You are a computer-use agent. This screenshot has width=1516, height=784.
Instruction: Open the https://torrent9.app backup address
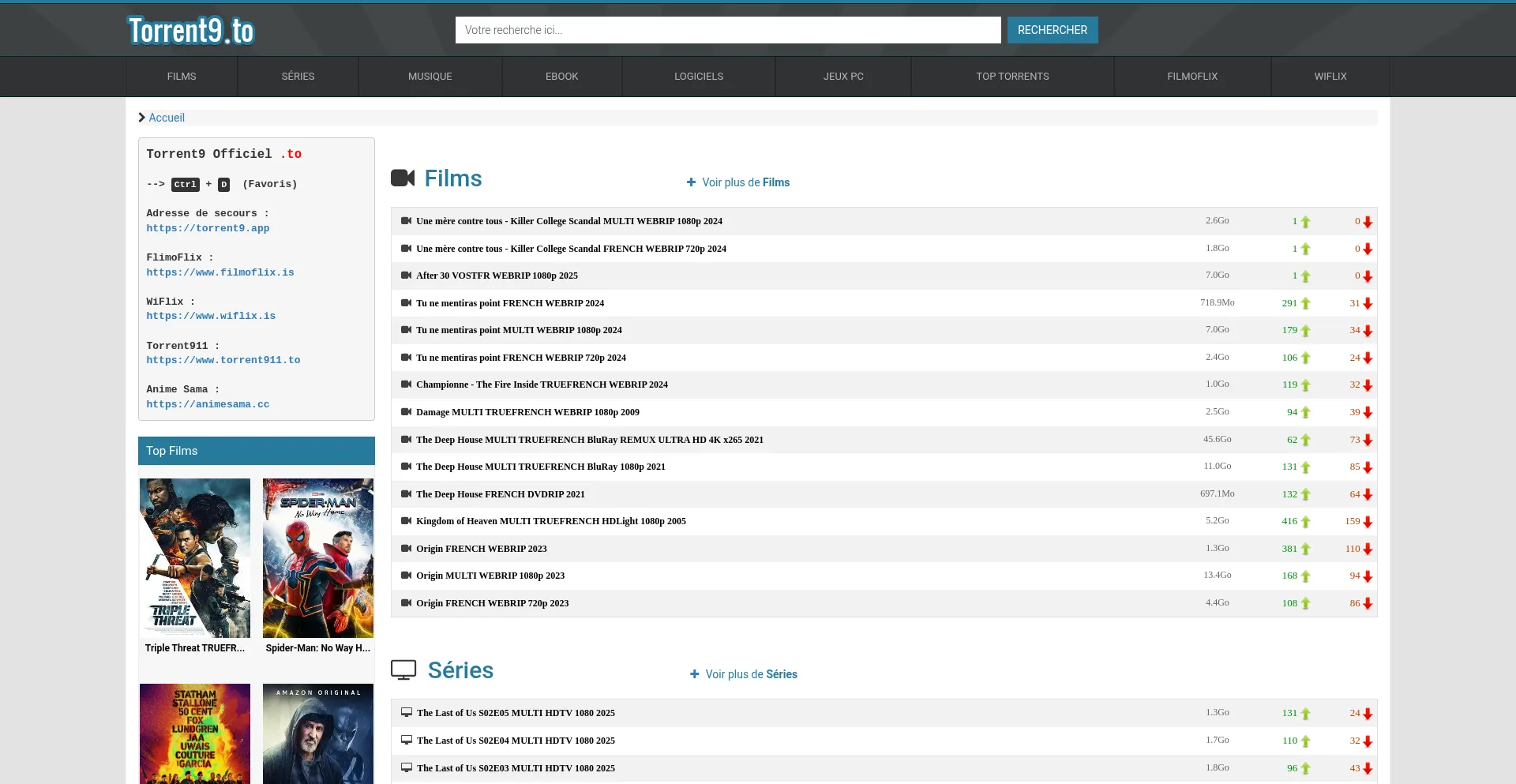(208, 228)
